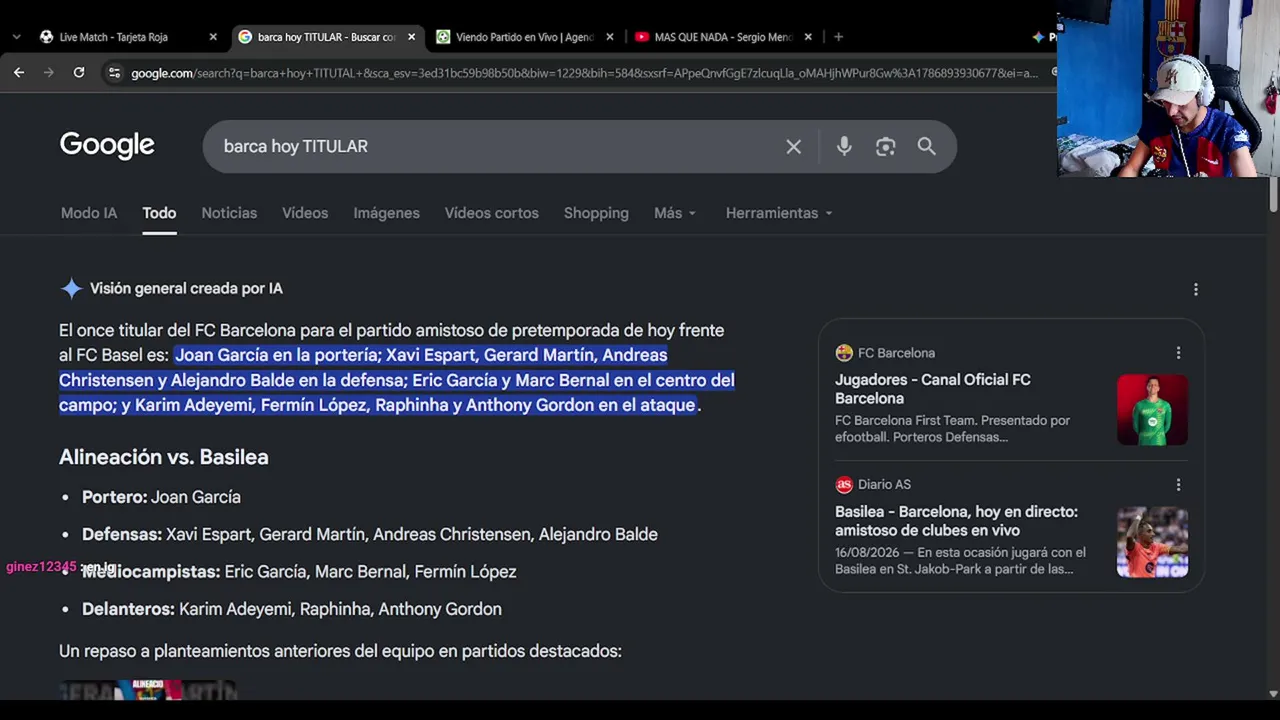Open AI overview options menu
This screenshot has height=720, width=1280.
click(1195, 290)
